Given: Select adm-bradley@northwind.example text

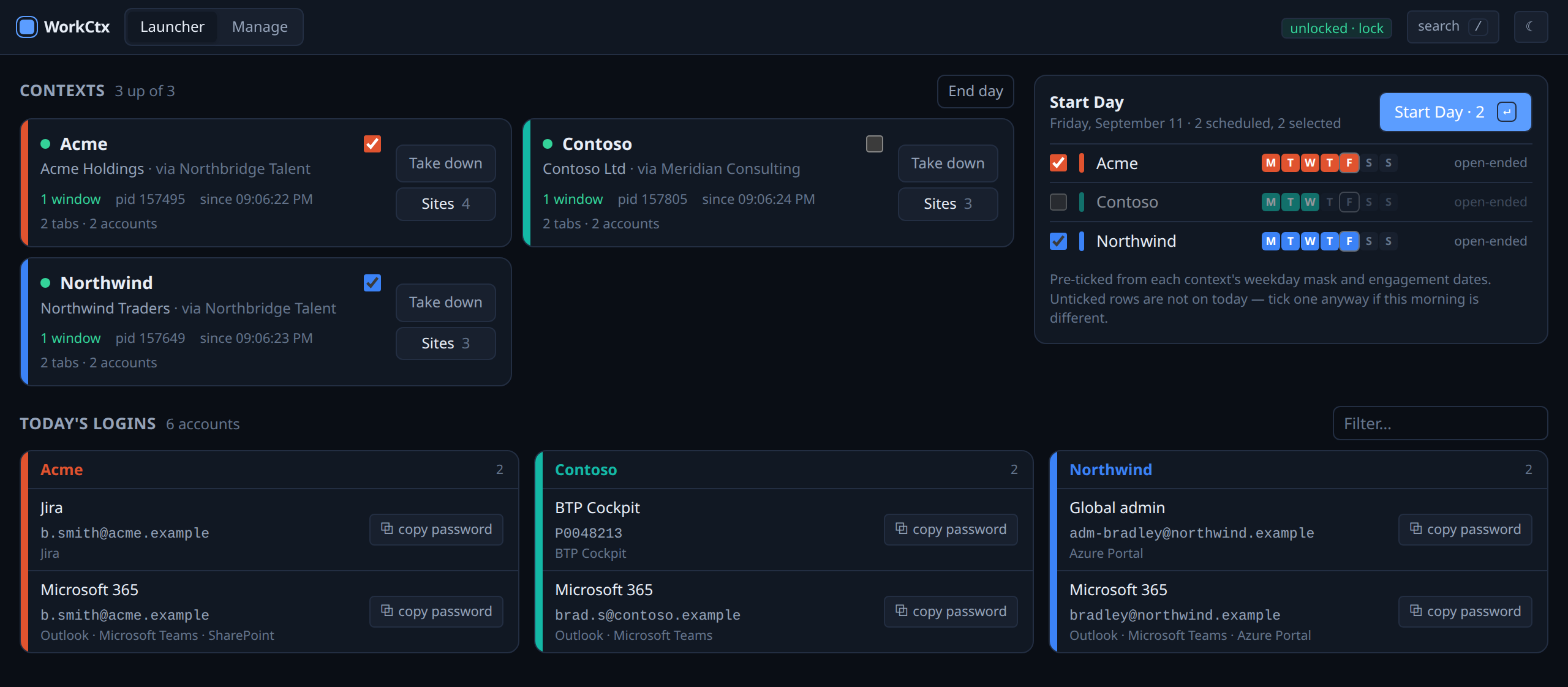Looking at the screenshot, I should [1192, 533].
